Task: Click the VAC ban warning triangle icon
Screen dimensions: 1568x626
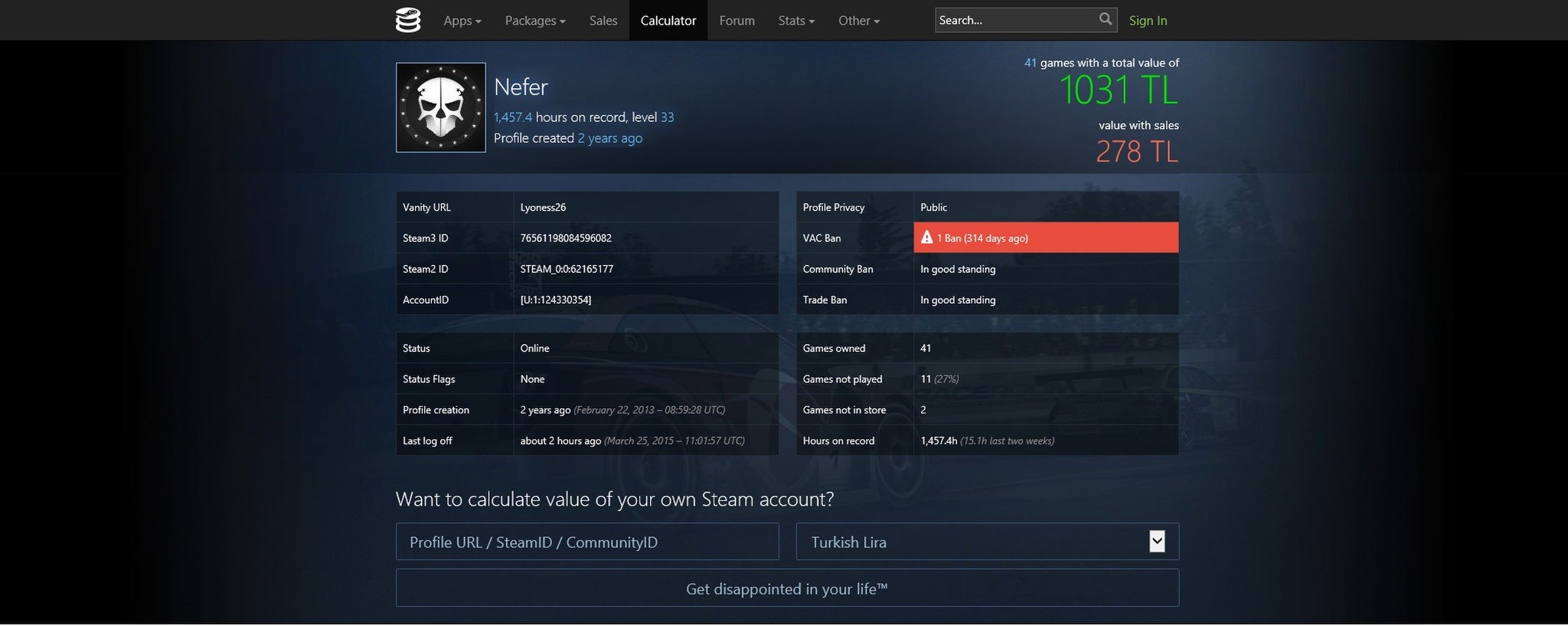Action: pyautogui.click(x=926, y=238)
